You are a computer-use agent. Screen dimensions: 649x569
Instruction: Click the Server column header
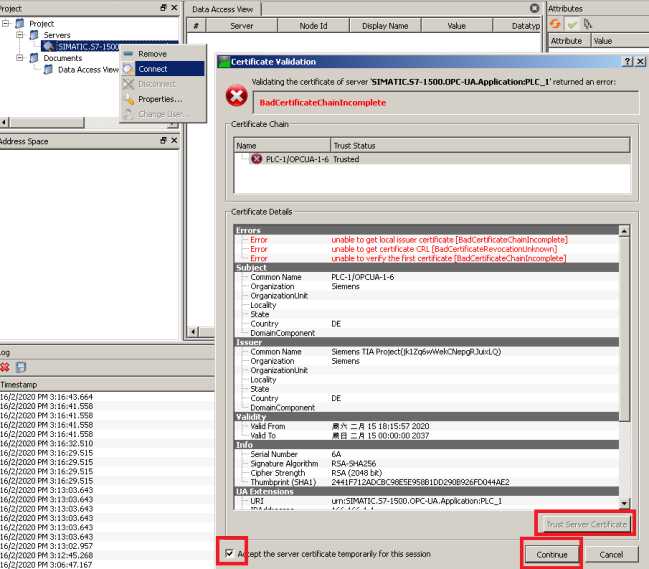(x=241, y=26)
